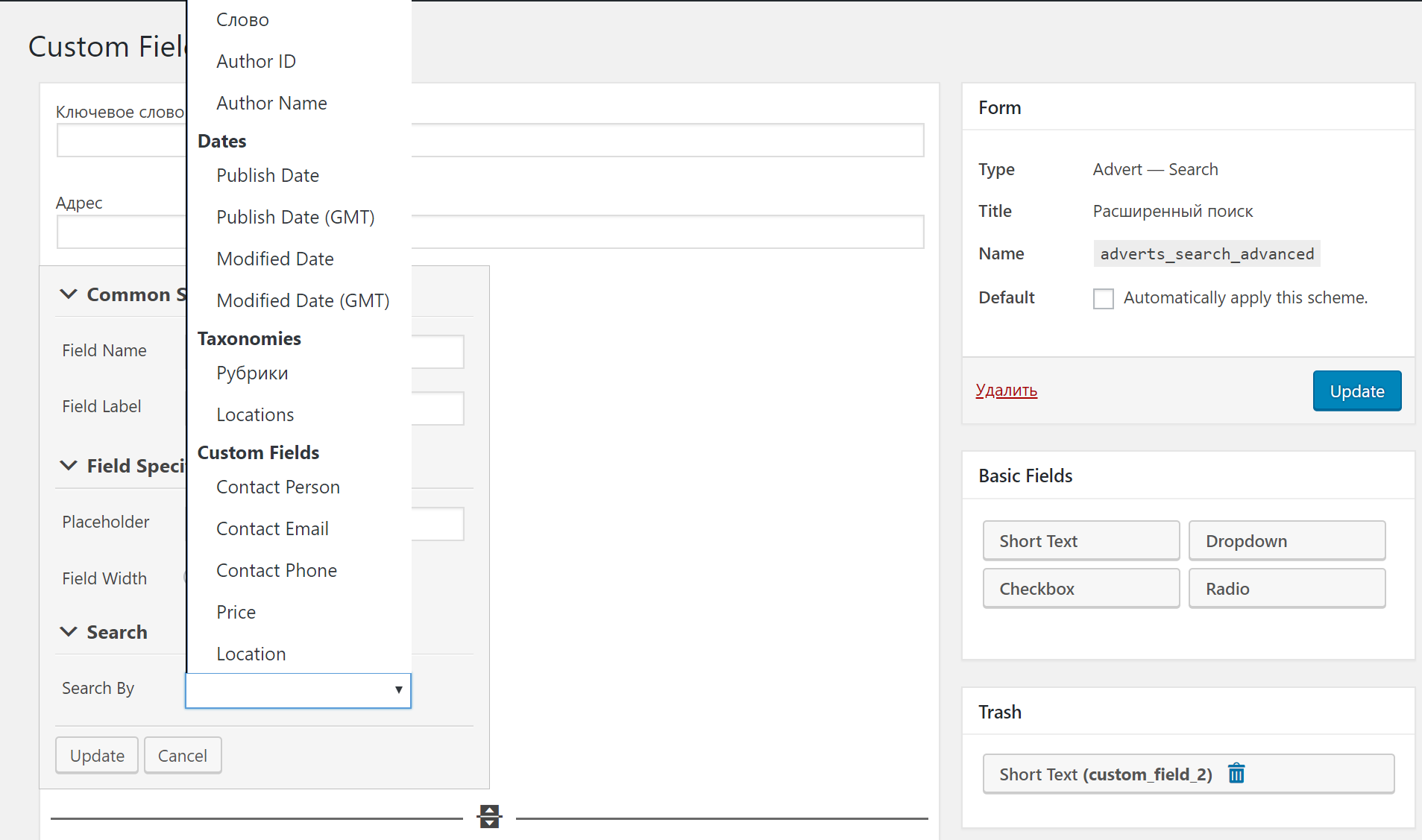Click the 'Advert — Search' type value

1156,170
